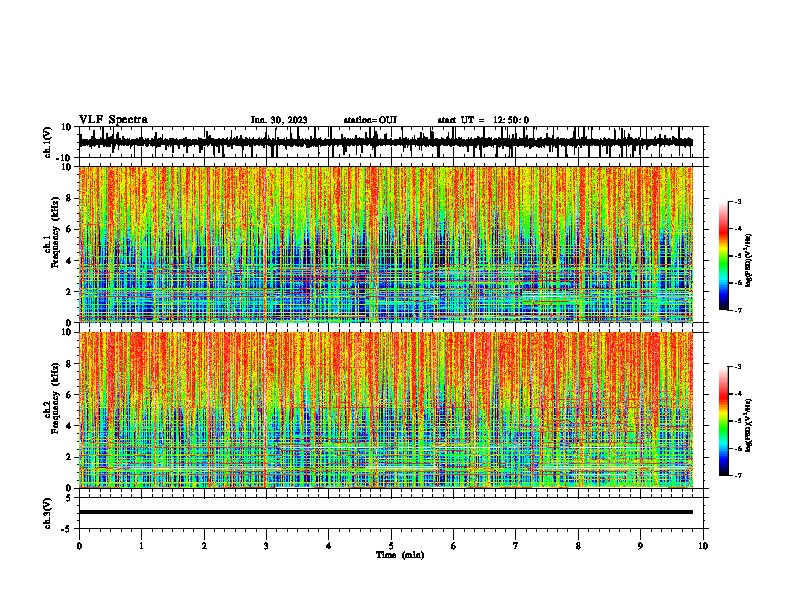Select the 2023 date label in header
The width and height of the screenshot is (792, 612).
(x=279, y=120)
